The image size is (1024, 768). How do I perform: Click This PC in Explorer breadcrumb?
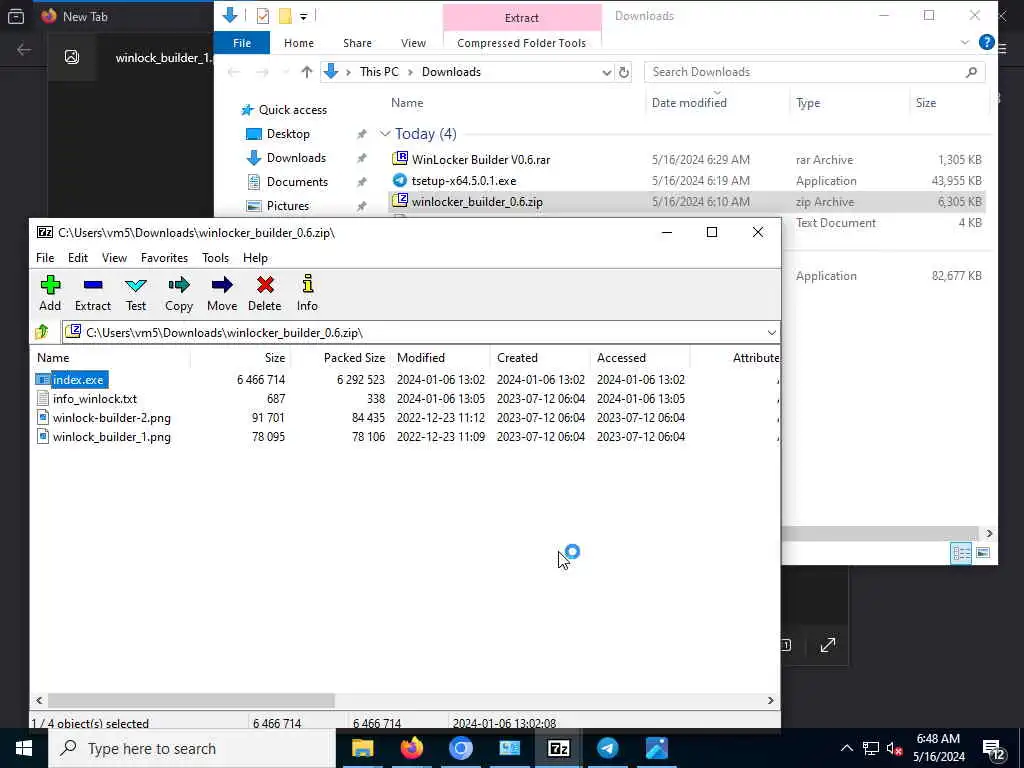tap(379, 72)
